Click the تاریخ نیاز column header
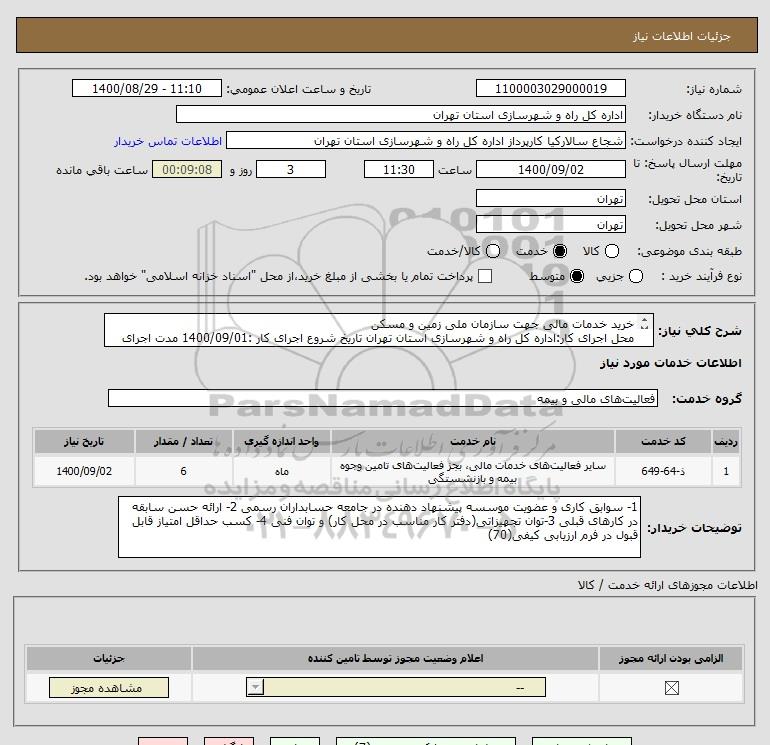The width and height of the screenshot is (770, 745). pos(84,441)
